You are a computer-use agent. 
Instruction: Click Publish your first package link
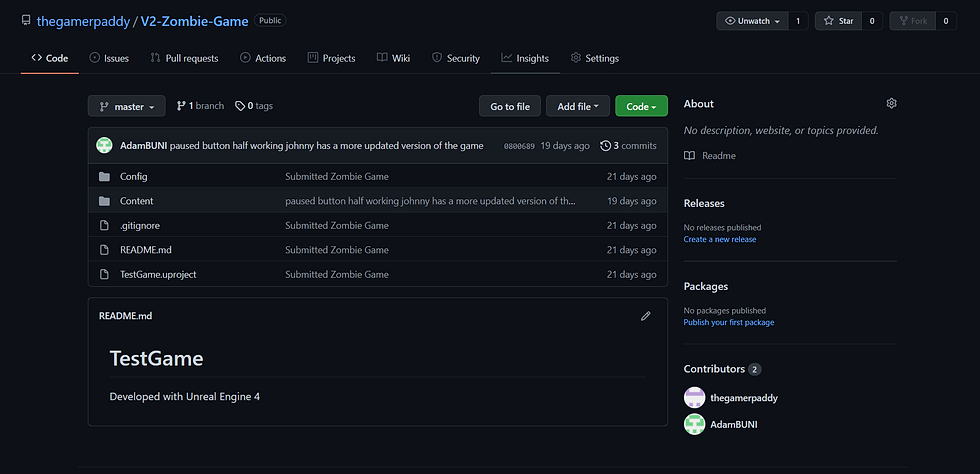(x=729, y=323)
